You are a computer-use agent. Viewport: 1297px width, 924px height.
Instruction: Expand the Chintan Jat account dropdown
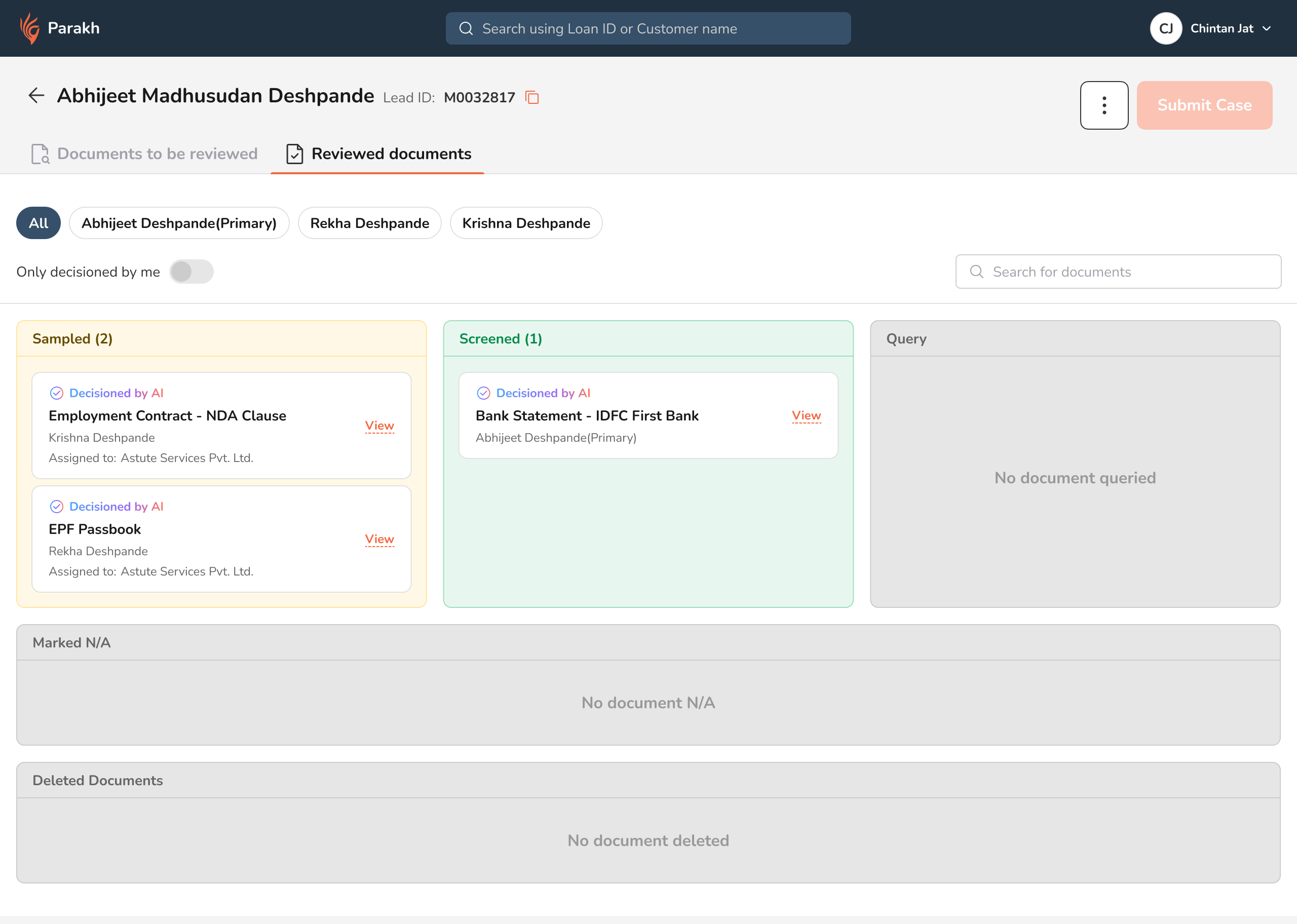click(x=1266, y=28)
